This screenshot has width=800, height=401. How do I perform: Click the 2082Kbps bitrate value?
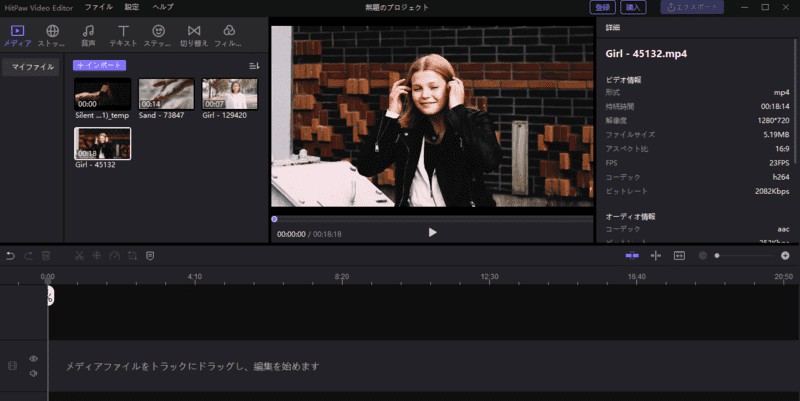[772, 191]
